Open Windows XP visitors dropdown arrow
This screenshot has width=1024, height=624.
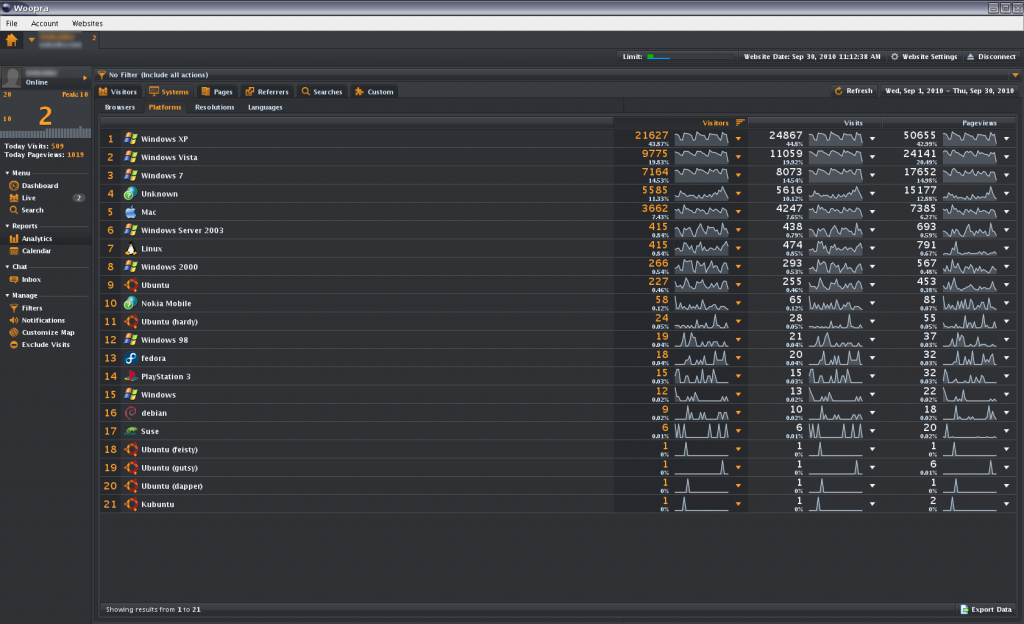(x=739, y=138)
